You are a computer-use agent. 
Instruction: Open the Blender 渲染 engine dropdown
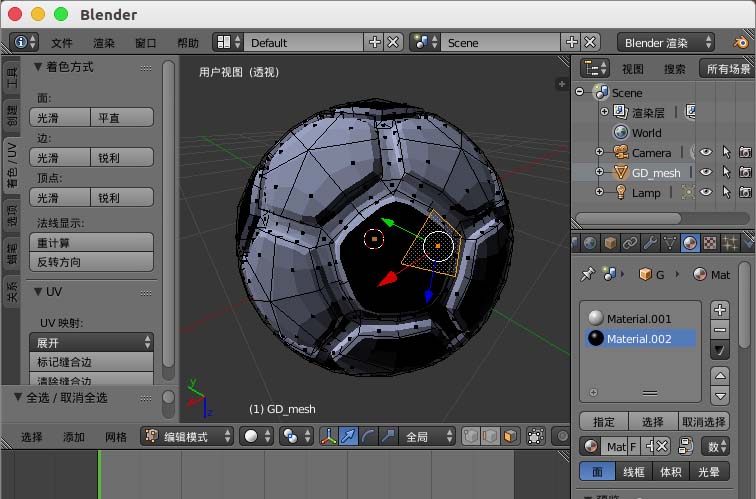click(666, 43)
